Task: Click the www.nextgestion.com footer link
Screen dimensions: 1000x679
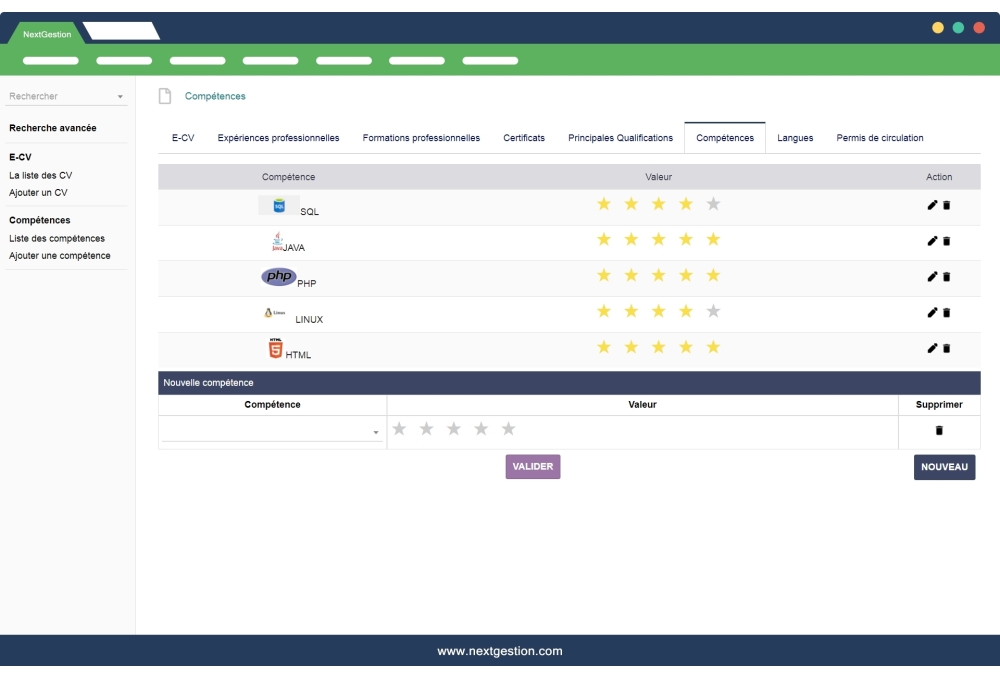Action: pos(500,650)
